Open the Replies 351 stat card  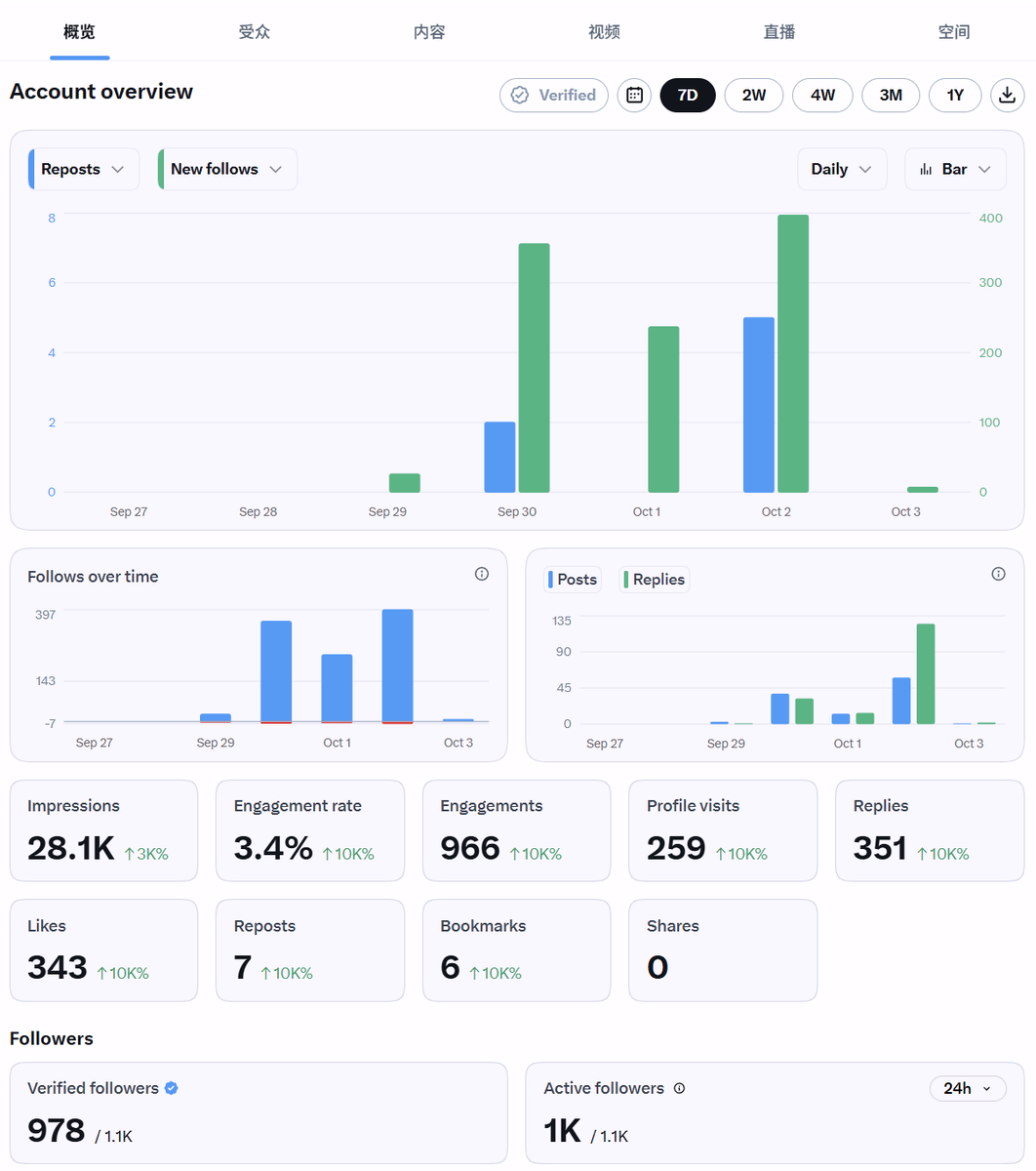click(x=930, y=830)
